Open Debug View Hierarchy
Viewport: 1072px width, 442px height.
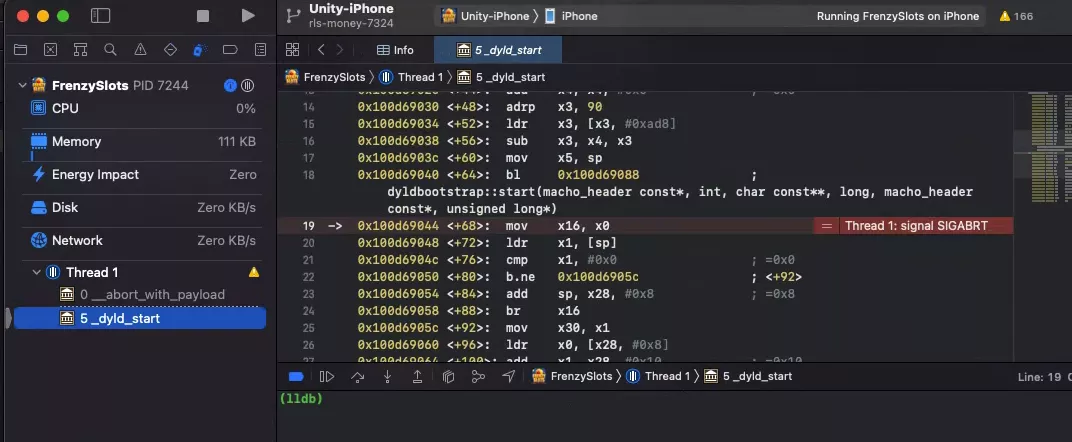click(448, 376)
